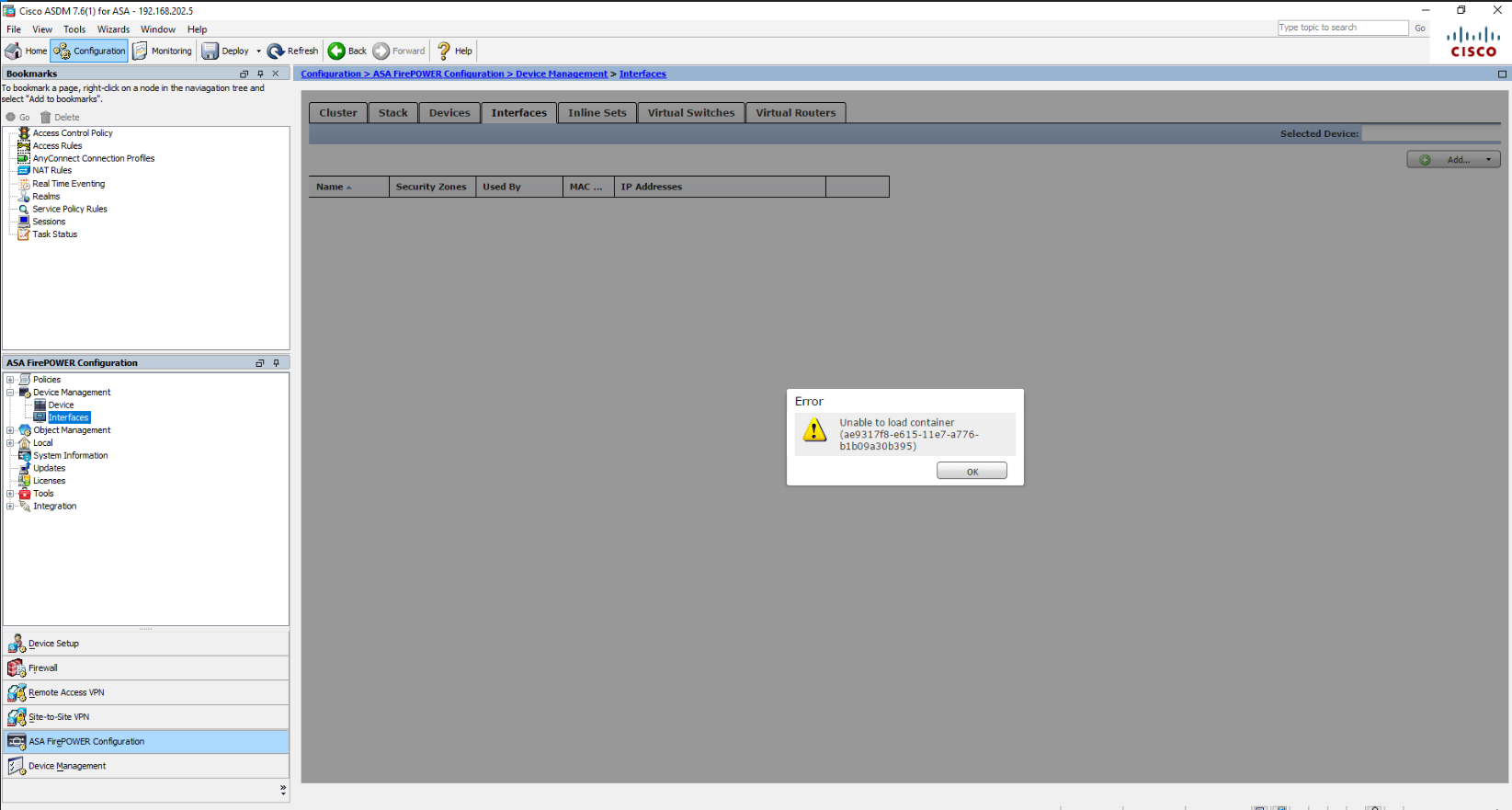Float the ASA FirePOWER Configuration panel
1512x810 pixels.
(x=260, y=363)
